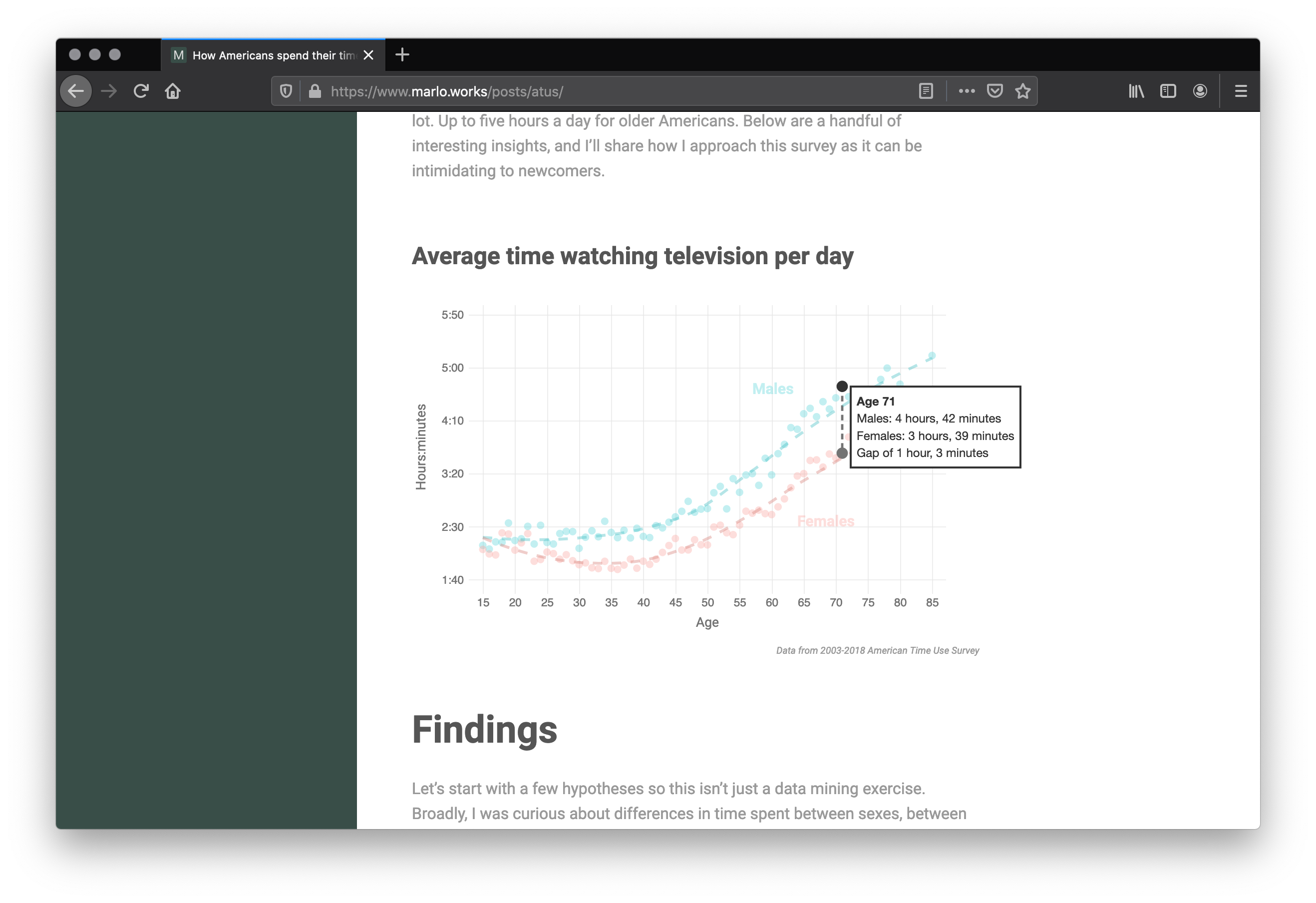Image resolution: width=1316 pixels, height=903 pixels.
Task: Click 'Gap of 1 hour, 3 minutes' text
Action: (922, 453)
